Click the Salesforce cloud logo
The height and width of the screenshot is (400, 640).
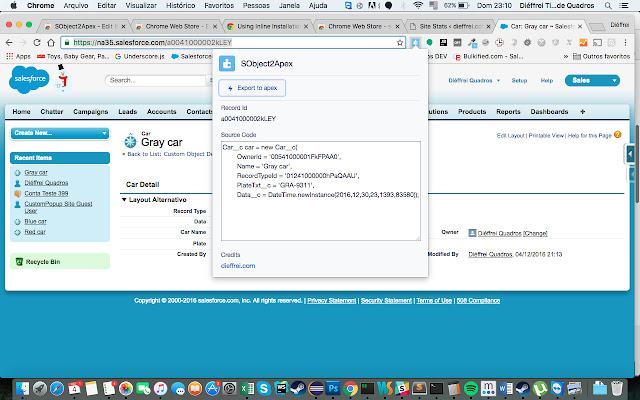[x=29, y=79]
